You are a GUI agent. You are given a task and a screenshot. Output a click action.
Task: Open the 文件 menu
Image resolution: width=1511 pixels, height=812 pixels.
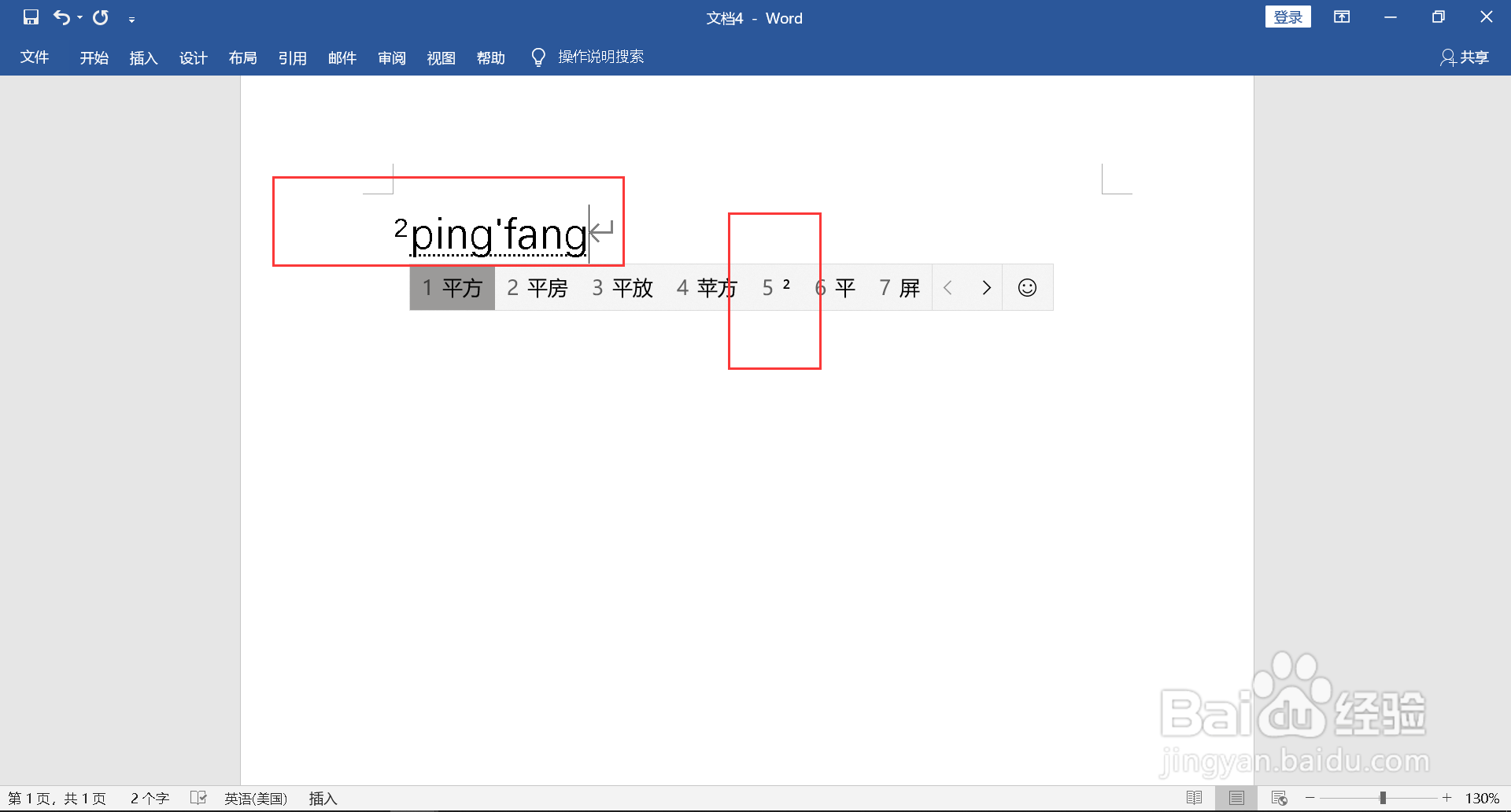(x=35, y=57)
